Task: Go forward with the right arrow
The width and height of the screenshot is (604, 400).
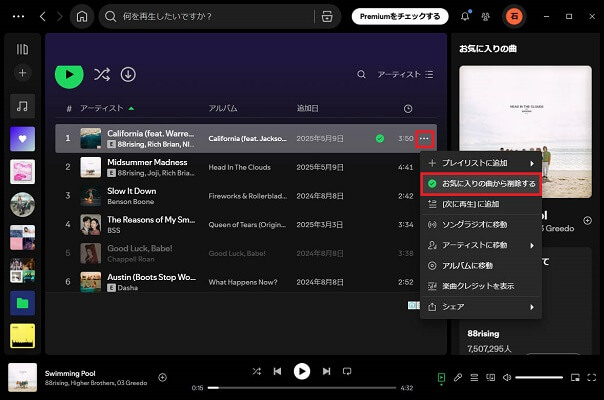Action: (59, 17)
